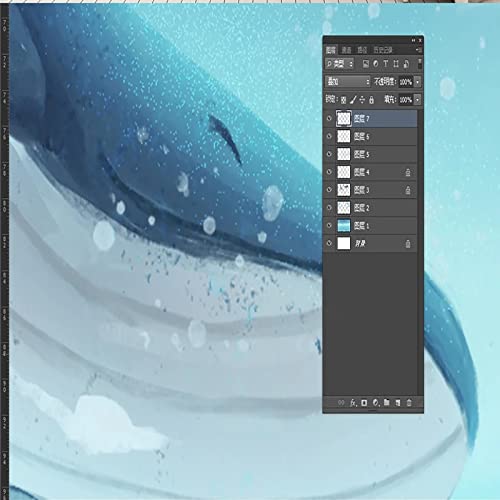Click the pixel layer filter icon
500x500 pixels.
pos(366,64)
